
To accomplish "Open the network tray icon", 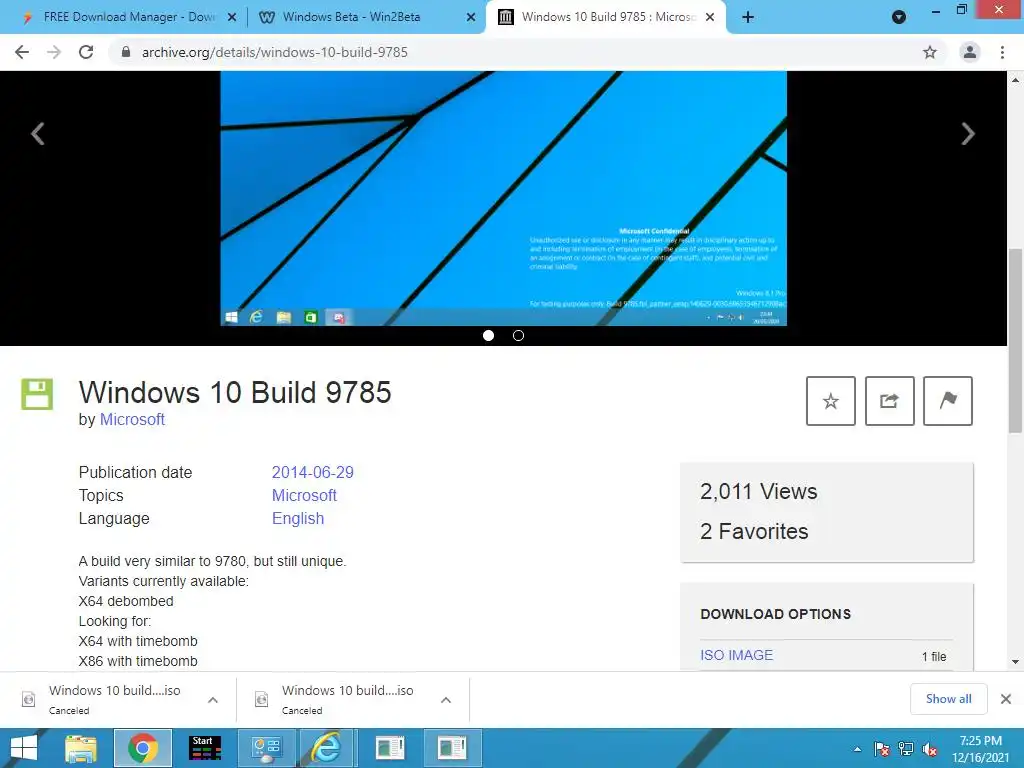I will [x=906, y=749].
